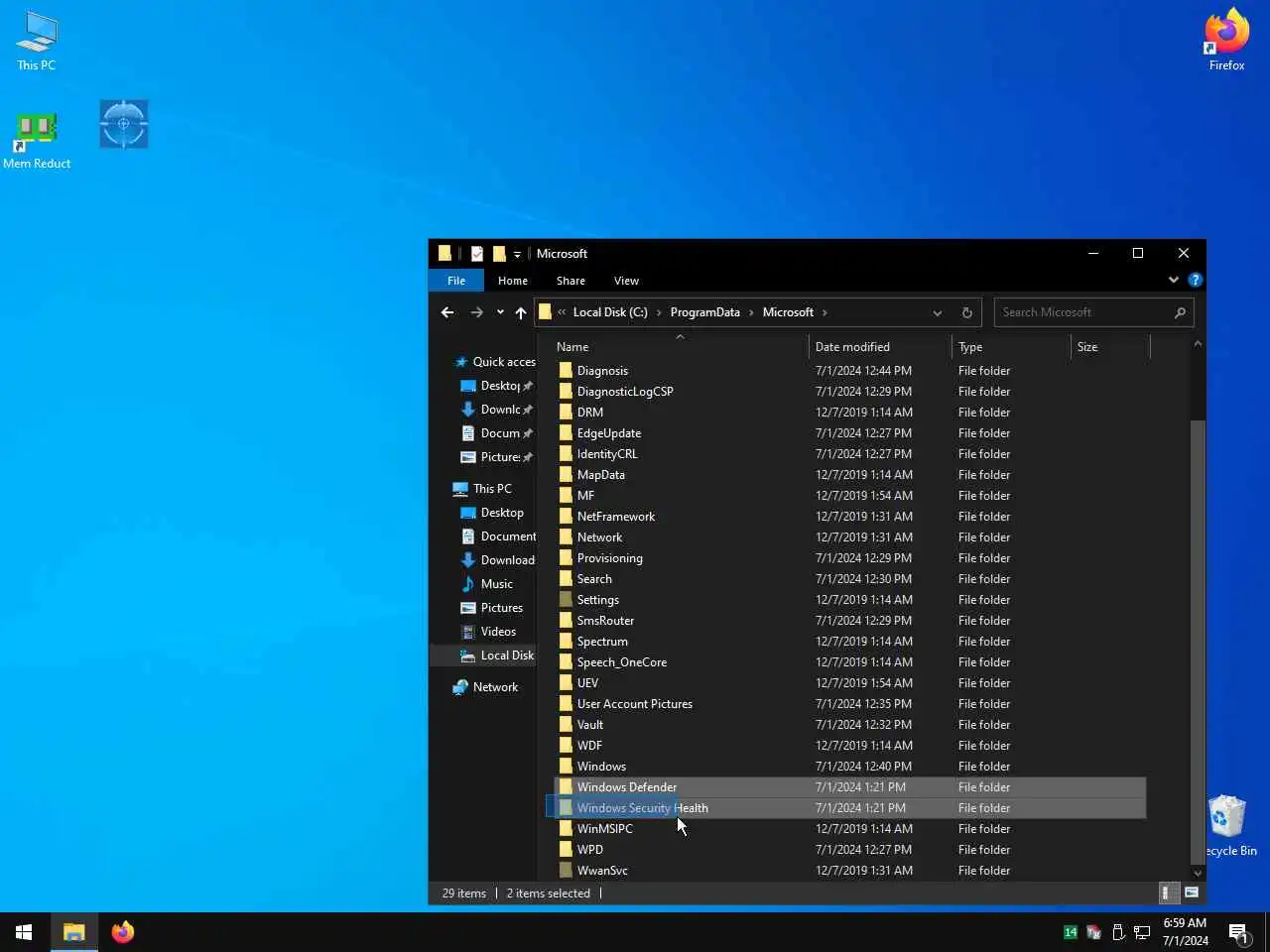Expand the ribbon with the chevron

tap(1174, 281)
